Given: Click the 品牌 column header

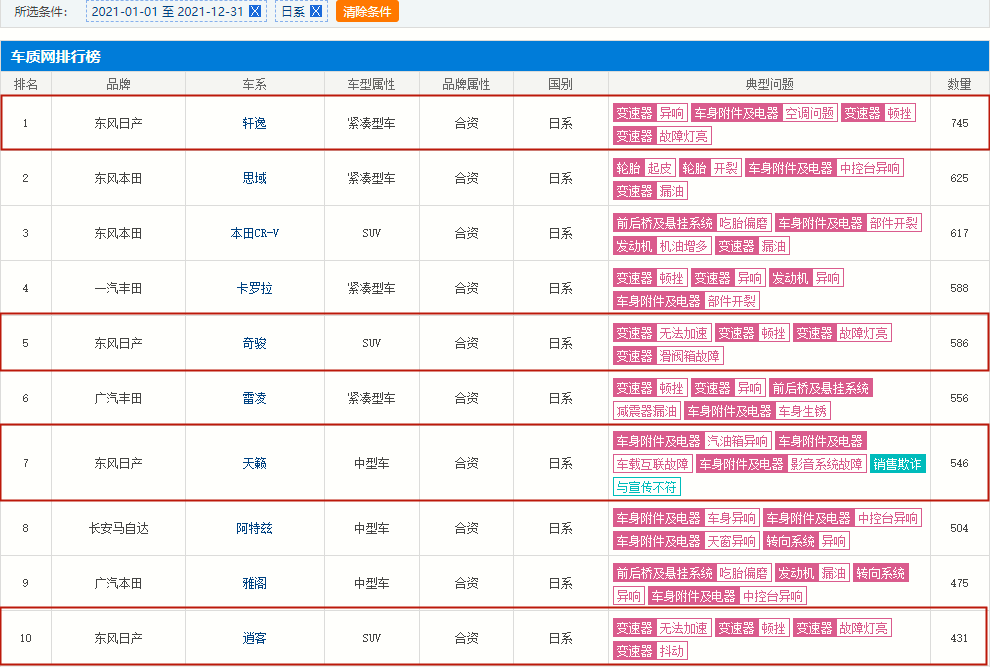Looking at the screenshot, I should click(118, 84).
